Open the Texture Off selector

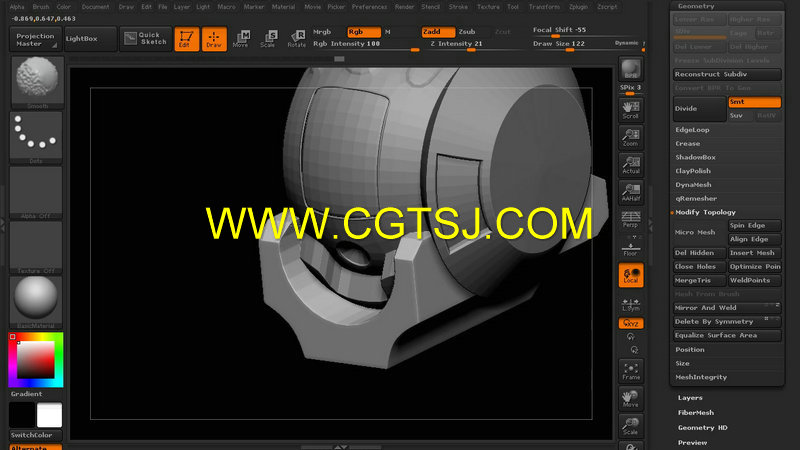coord(36,248)
